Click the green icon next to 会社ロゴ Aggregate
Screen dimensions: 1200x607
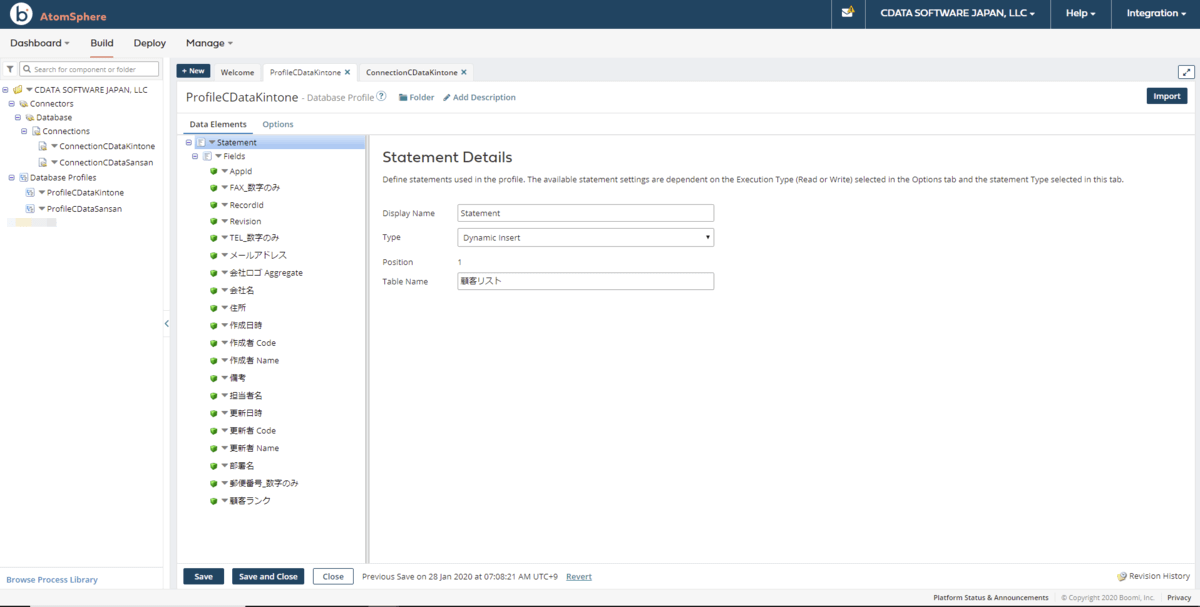[214, 272]
